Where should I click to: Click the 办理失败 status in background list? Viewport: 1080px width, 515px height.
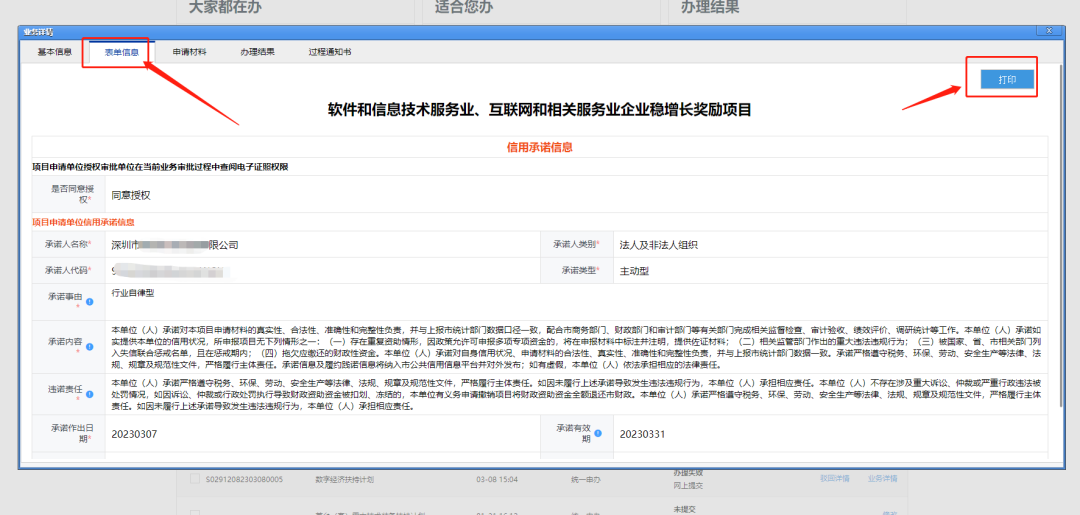[687, 473]
